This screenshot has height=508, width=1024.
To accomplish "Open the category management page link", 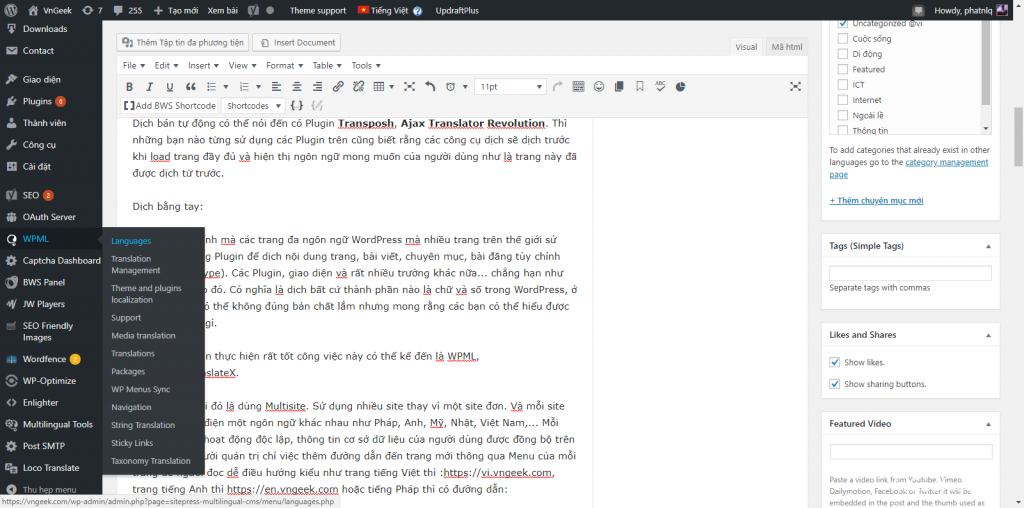I will pyautogui.click(x=908, y=168).
